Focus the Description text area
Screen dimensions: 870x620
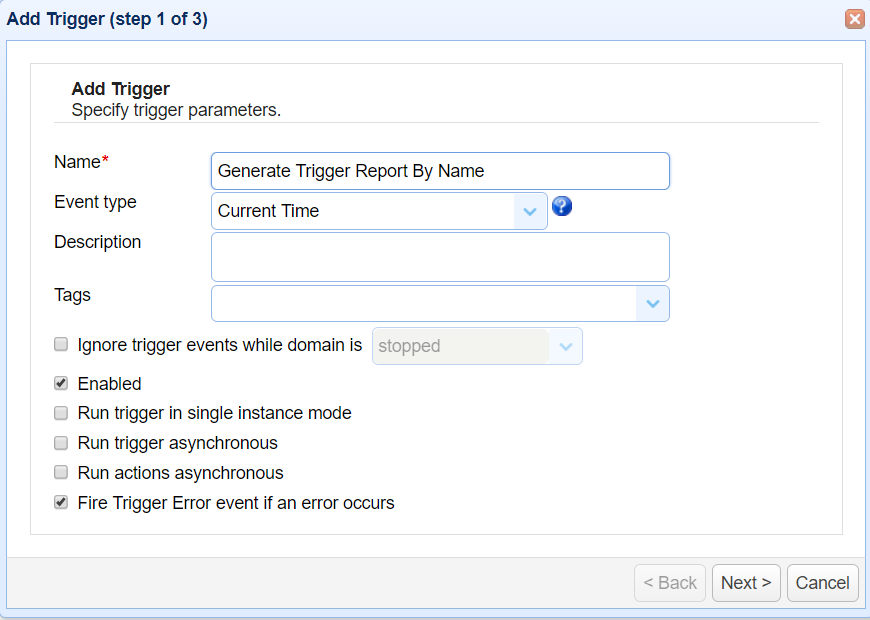[440, 257]
